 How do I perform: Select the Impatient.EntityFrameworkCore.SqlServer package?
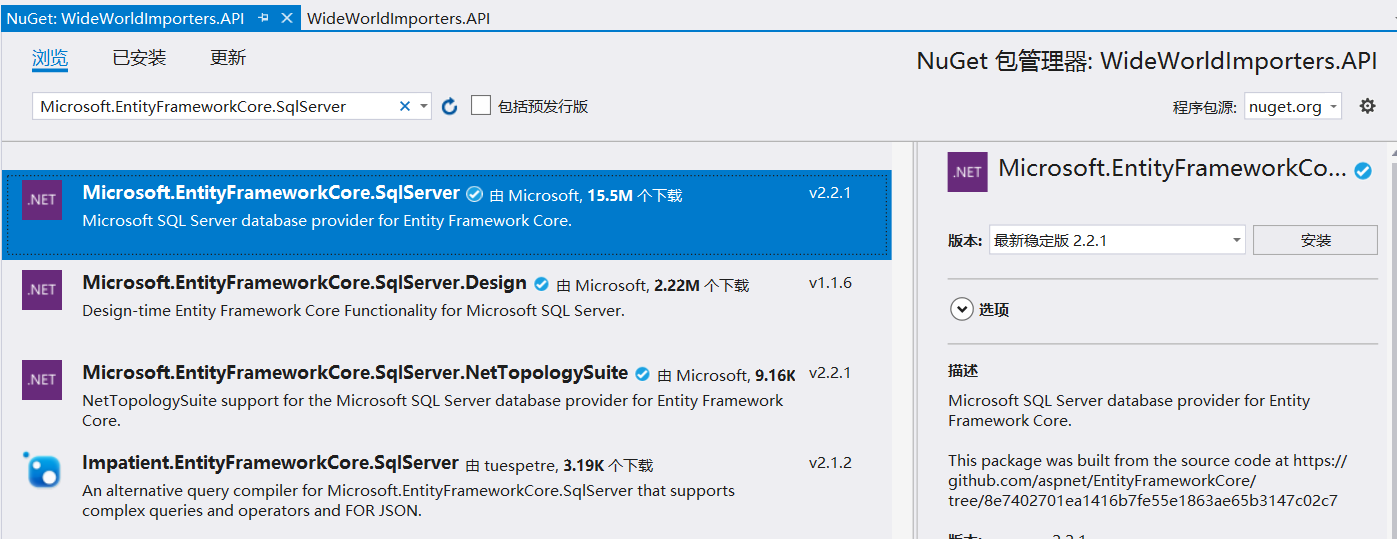[447, 487]
